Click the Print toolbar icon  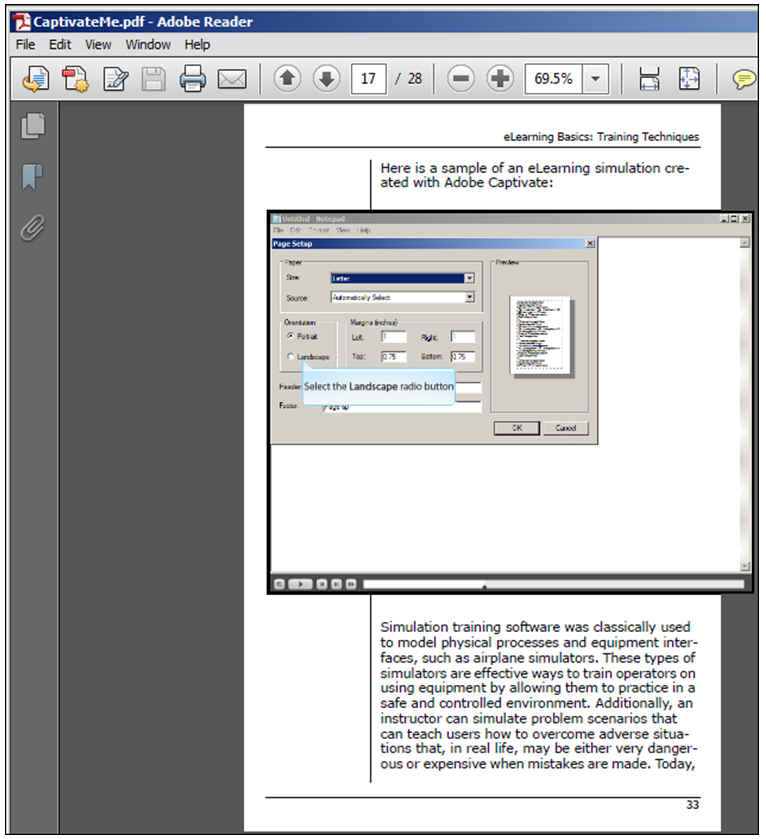tap(192, 79)
